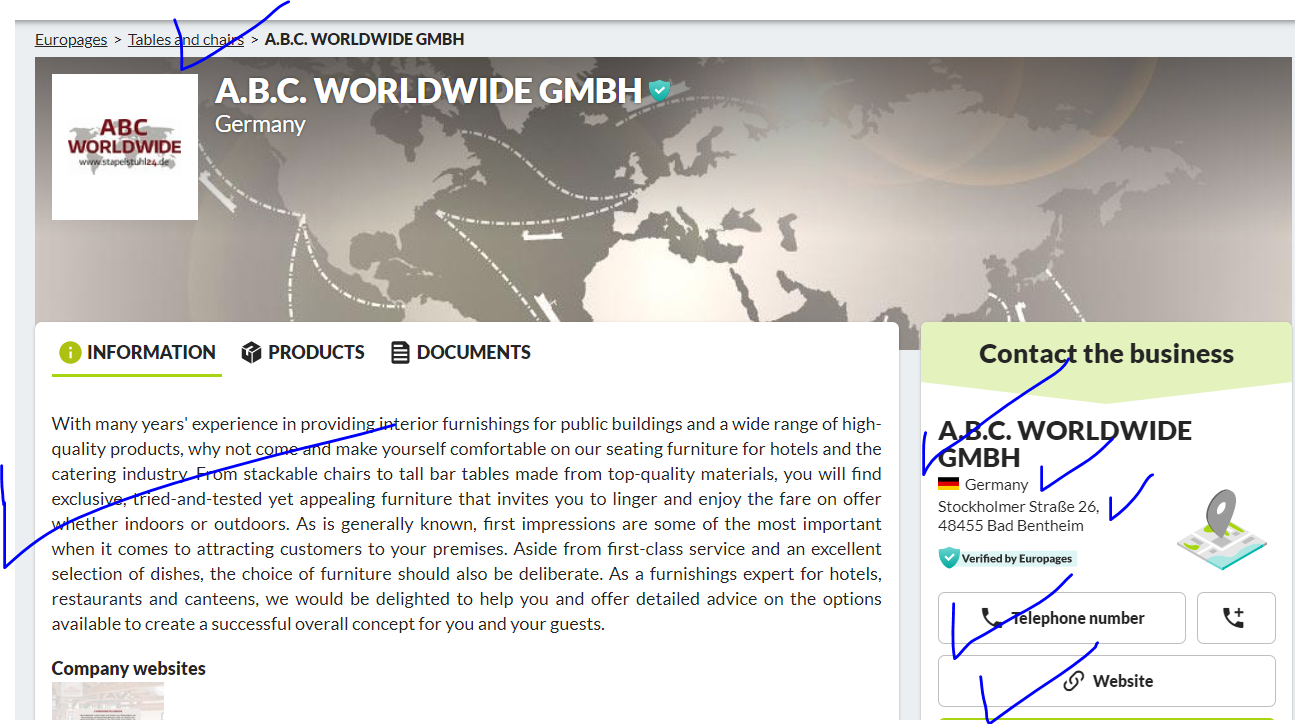
Task: Click the German flag icon in contact panel
Action: click(x=948, y=484)
